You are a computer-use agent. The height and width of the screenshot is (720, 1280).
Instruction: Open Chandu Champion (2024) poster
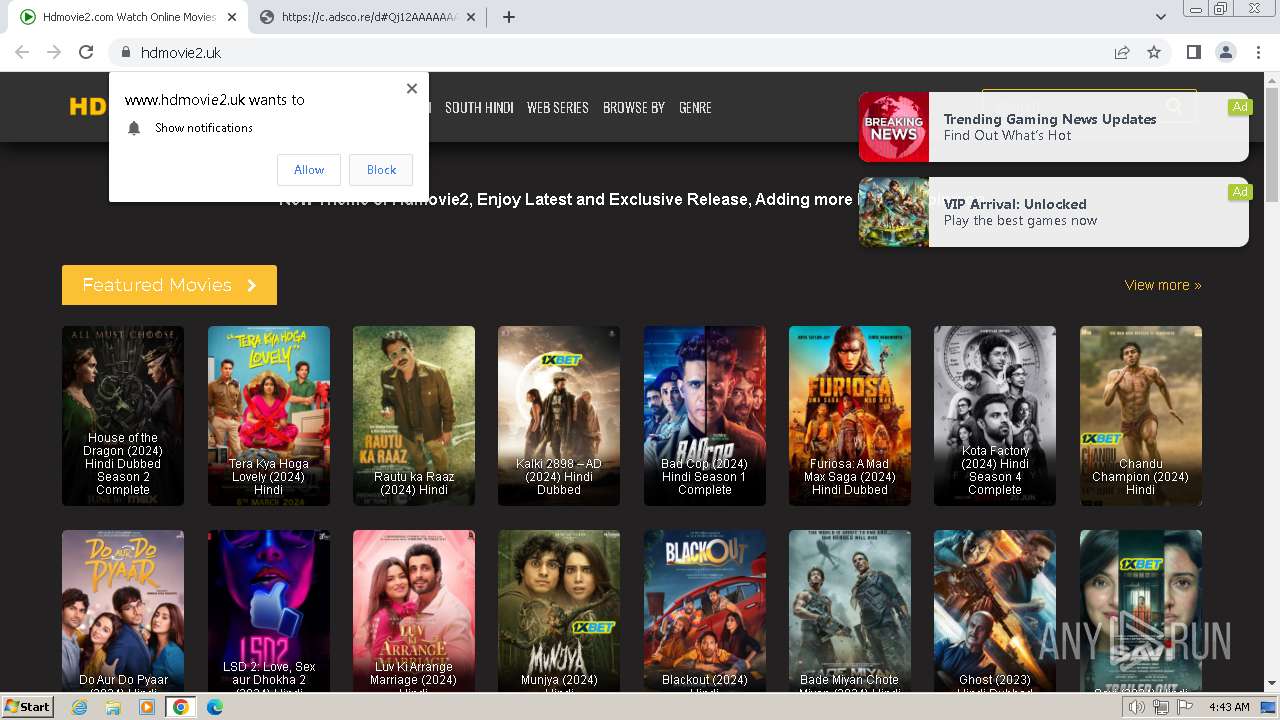point(1141,416)
